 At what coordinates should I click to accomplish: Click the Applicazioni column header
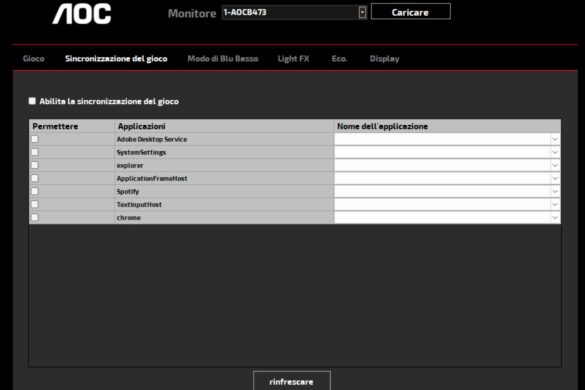(x=224, y=126)
